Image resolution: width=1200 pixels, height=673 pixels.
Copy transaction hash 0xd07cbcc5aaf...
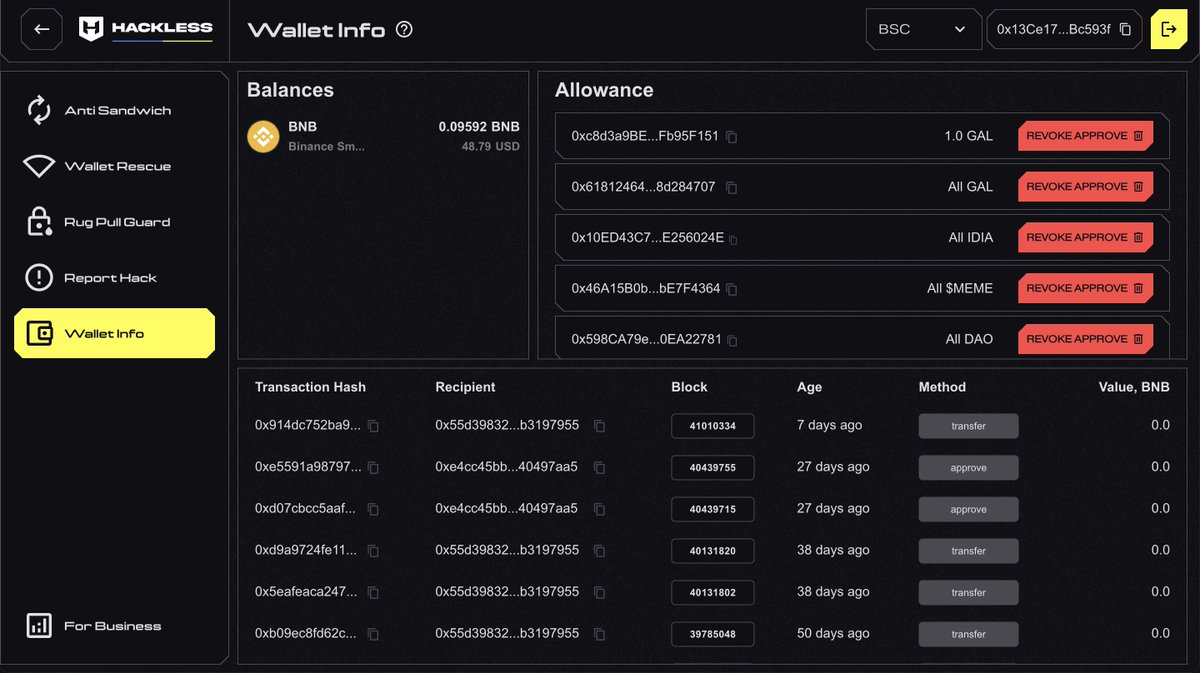[373, 510]
